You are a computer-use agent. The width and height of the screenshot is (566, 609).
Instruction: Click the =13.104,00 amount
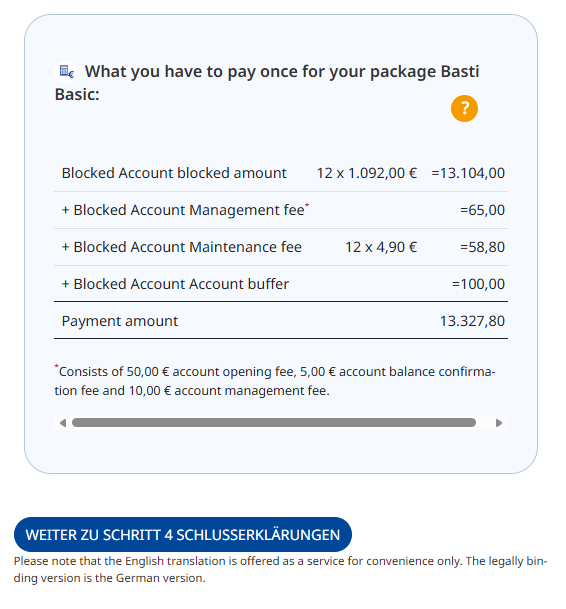point(468,173)
